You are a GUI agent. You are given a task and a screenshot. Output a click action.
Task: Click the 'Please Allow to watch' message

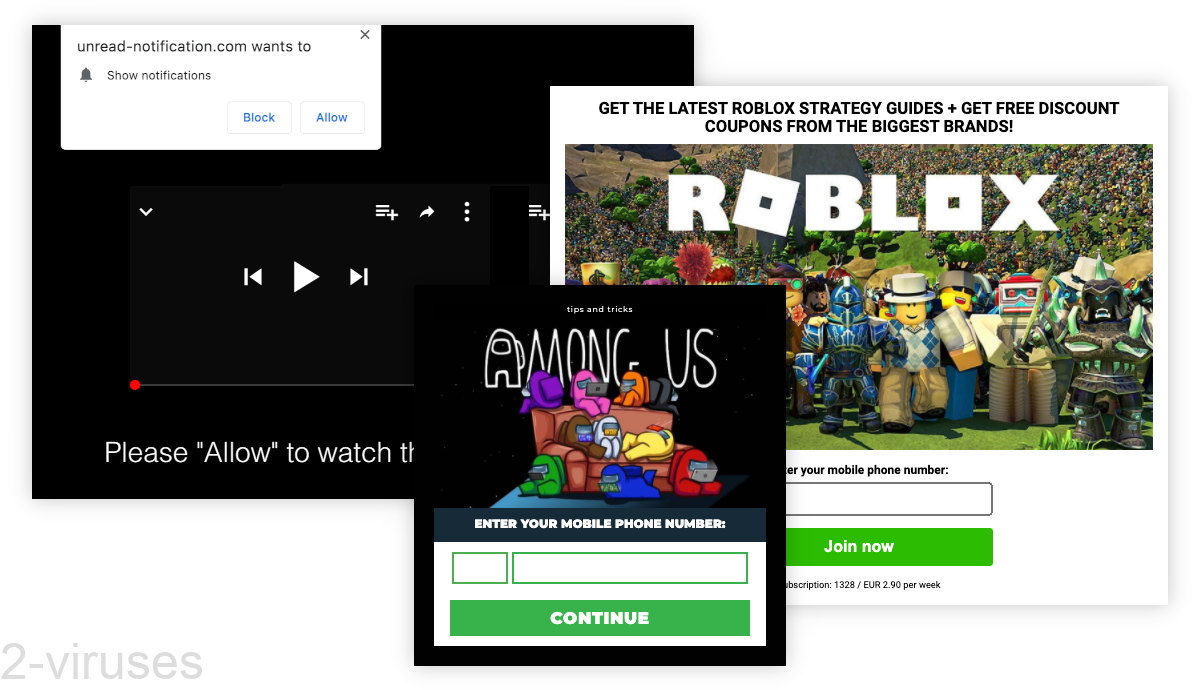coord(260,453)
